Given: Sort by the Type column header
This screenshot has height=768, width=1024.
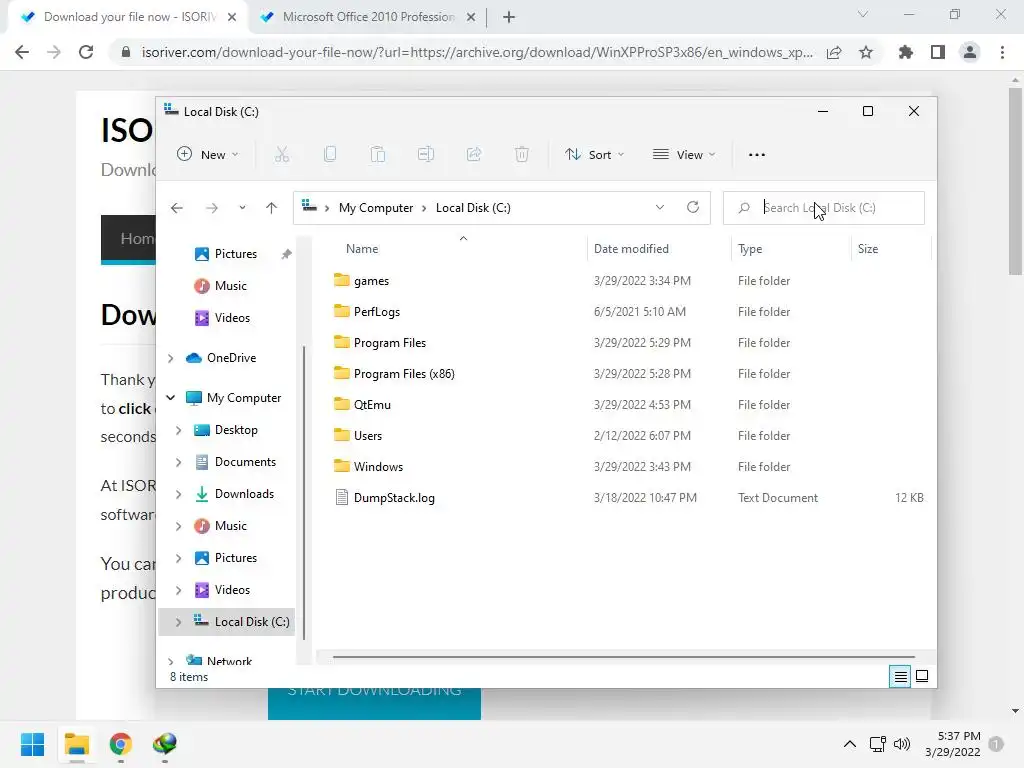Looking at the screenshot, I should tap(750, 249).
